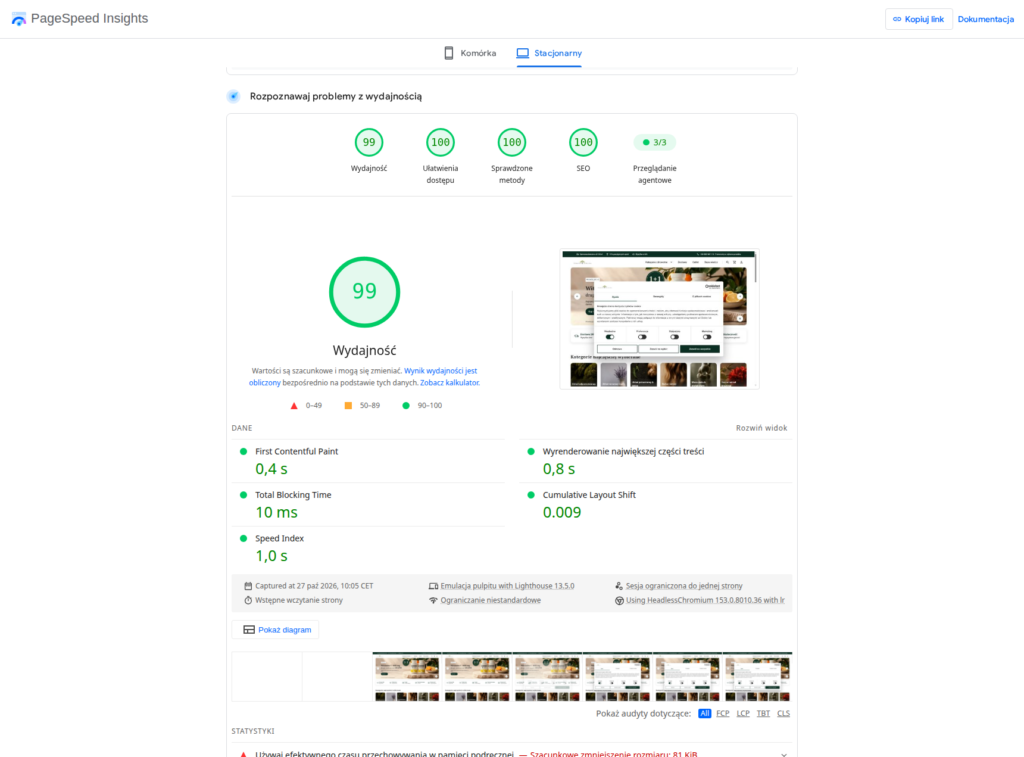Click red warning triangle of cache audit
This screenshot has height=757, width=1024.
[x=244, y=754]
